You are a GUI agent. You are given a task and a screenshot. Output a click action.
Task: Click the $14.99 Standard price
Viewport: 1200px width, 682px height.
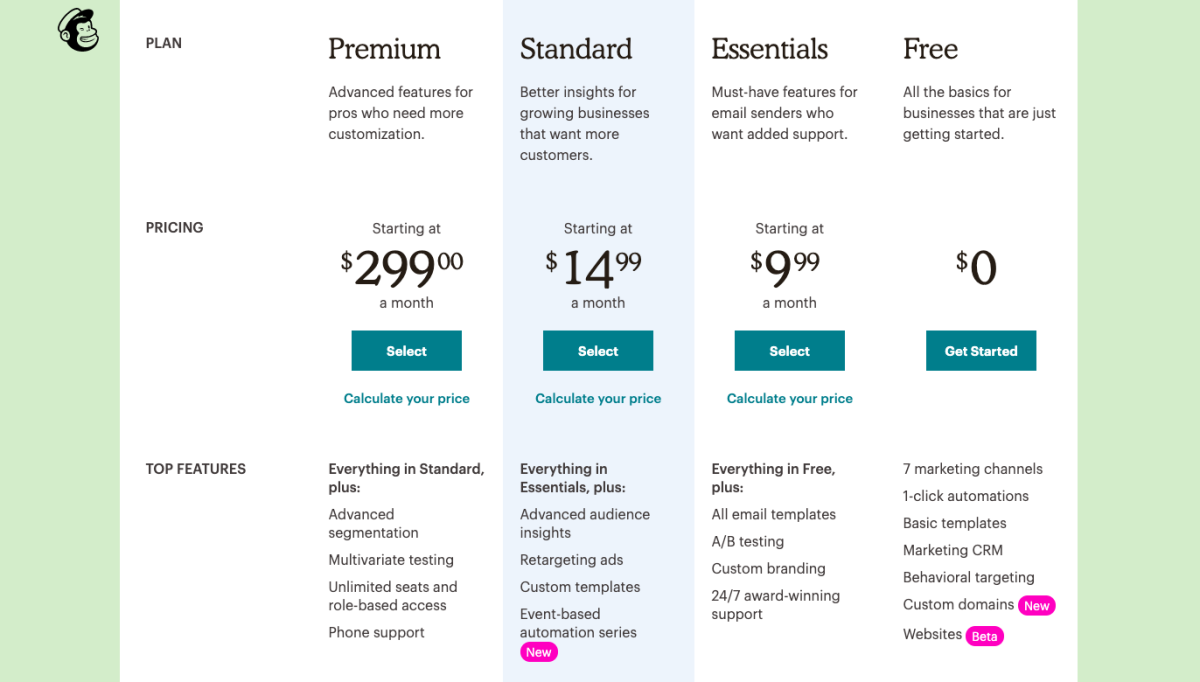pyautogui.click(x=594, y=268)
